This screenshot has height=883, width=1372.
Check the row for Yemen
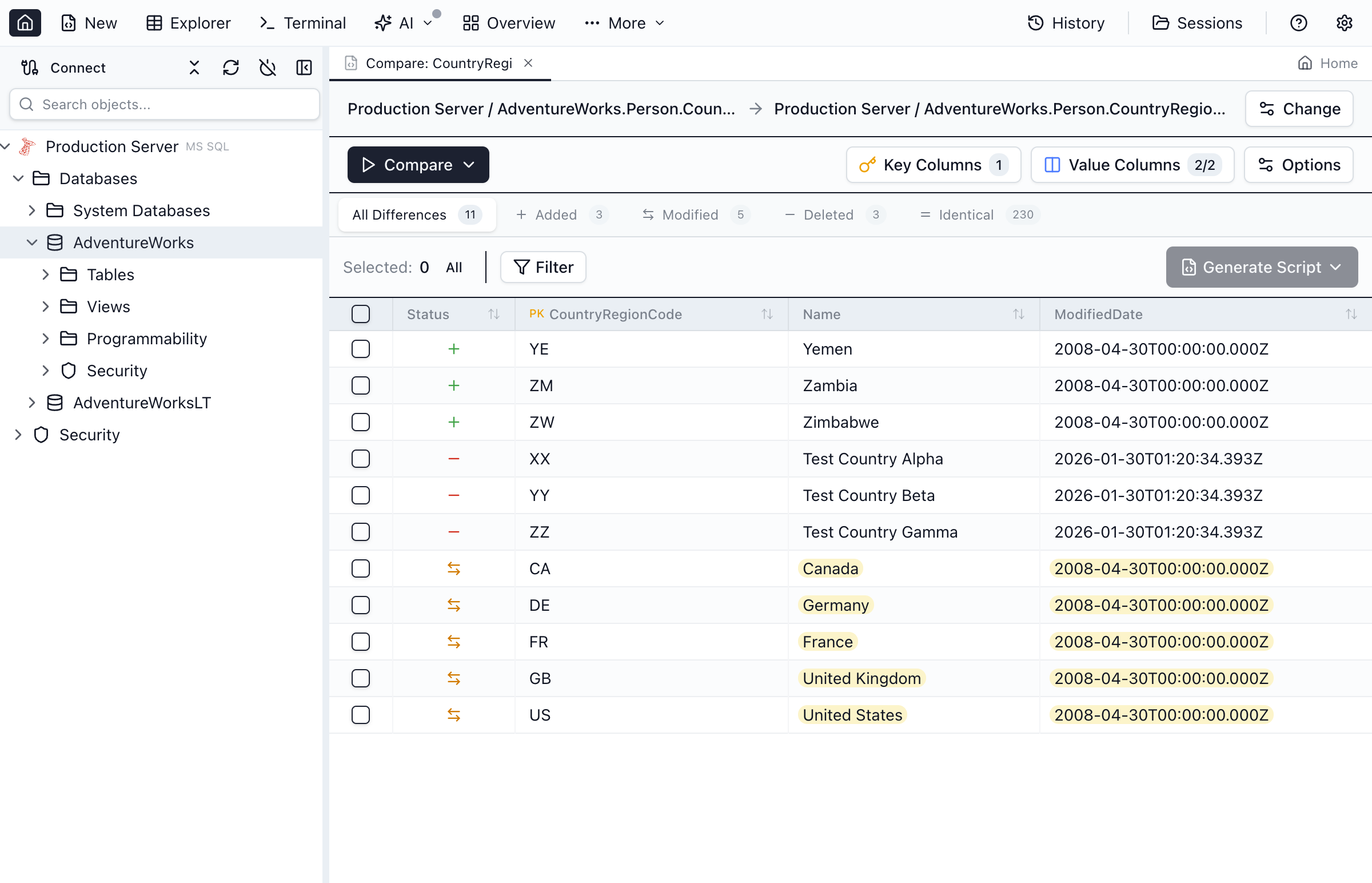tap(361, 349)
